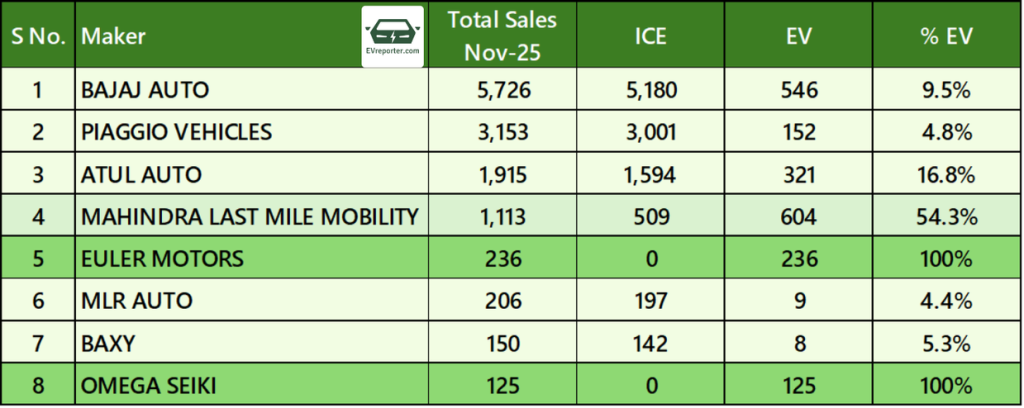Click the Total Sales Nov-25 header
Image resolution: width=1024 pixels, height=408 pixels.
pyautogui.click(x=502, y=36)
